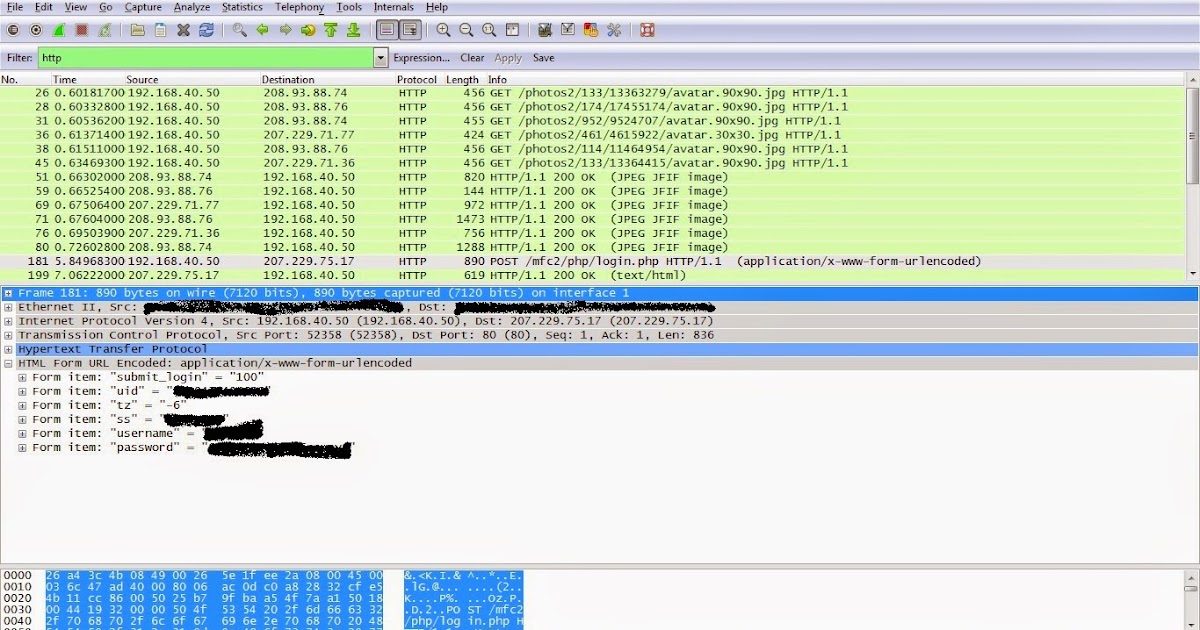Expand form item "username"
This screenshot has width=1200, height=630.
tap(22, 433)
